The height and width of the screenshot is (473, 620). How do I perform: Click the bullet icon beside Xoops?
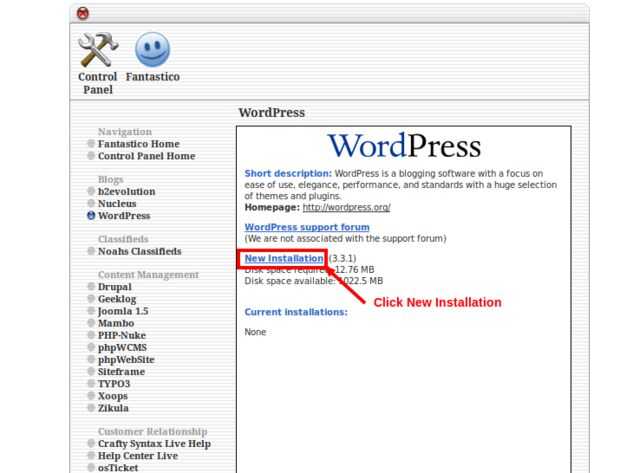[x=91, y=395]
